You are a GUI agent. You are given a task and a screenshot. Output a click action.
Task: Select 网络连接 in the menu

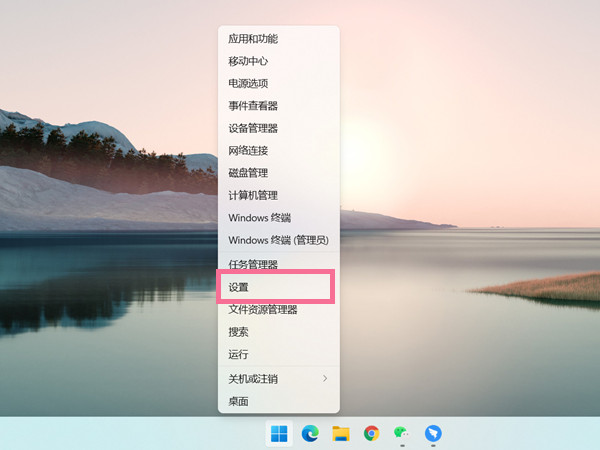tap(247, 151)
